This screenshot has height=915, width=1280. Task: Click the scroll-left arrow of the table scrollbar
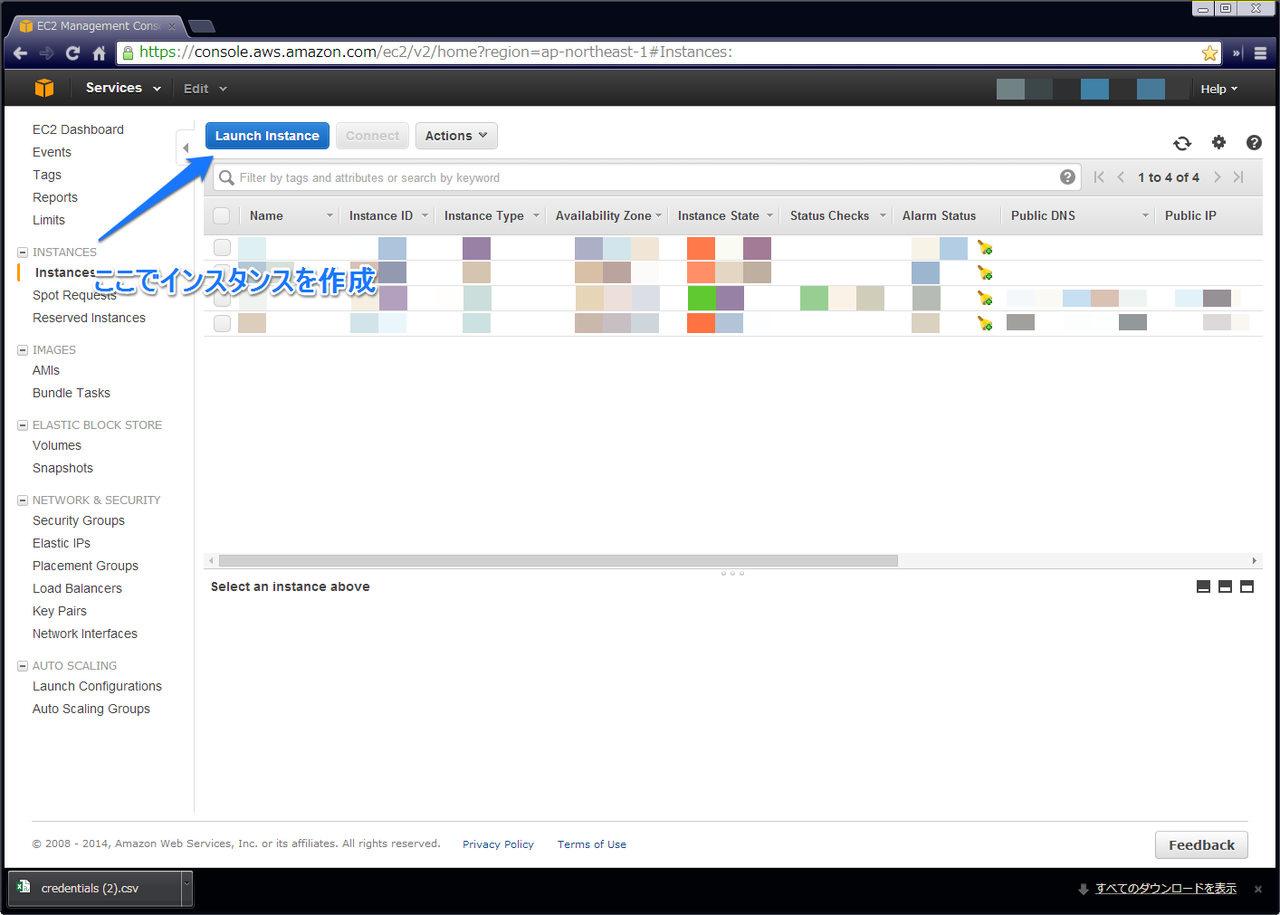point(210,561)
